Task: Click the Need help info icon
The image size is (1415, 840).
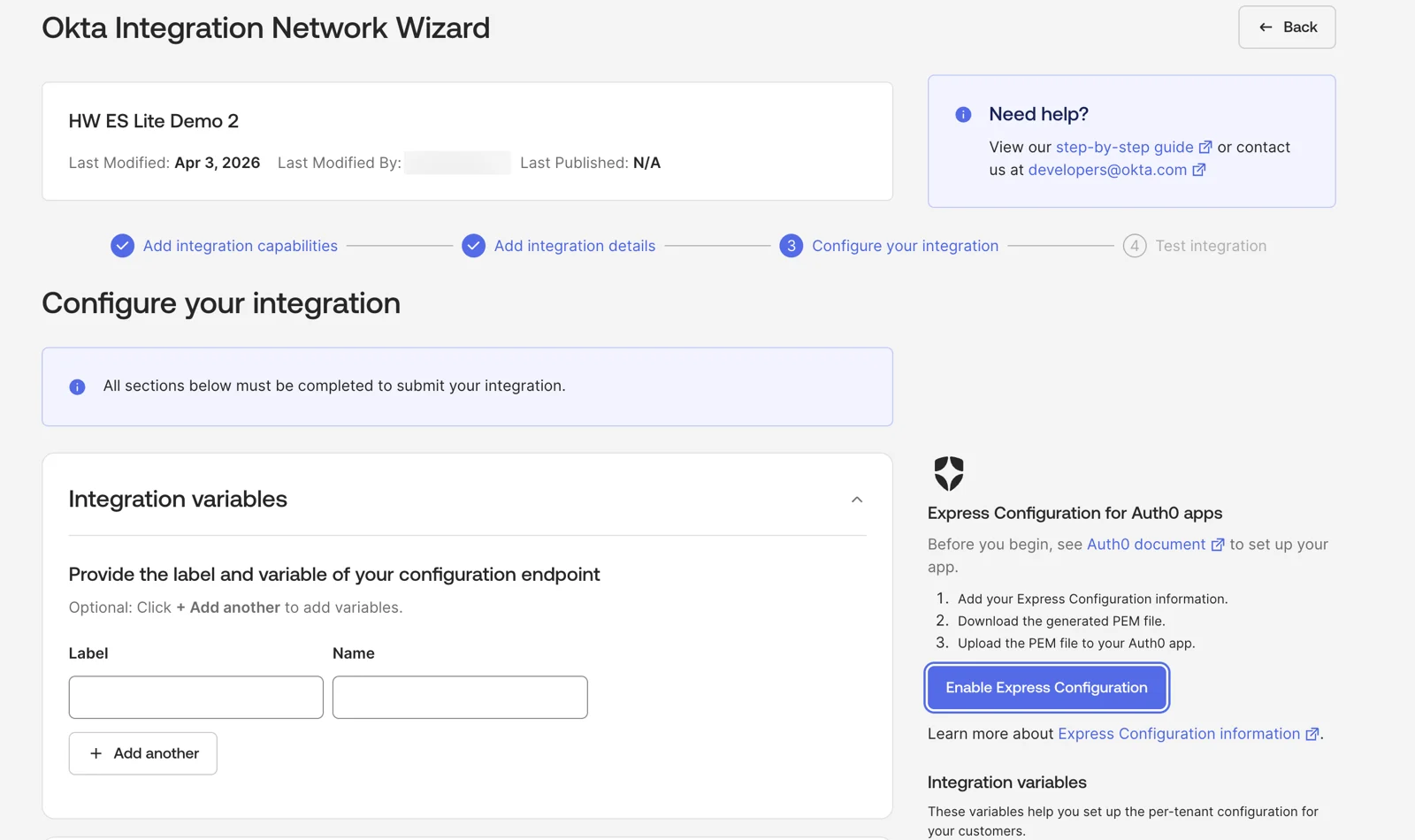Action: point(963,114)
